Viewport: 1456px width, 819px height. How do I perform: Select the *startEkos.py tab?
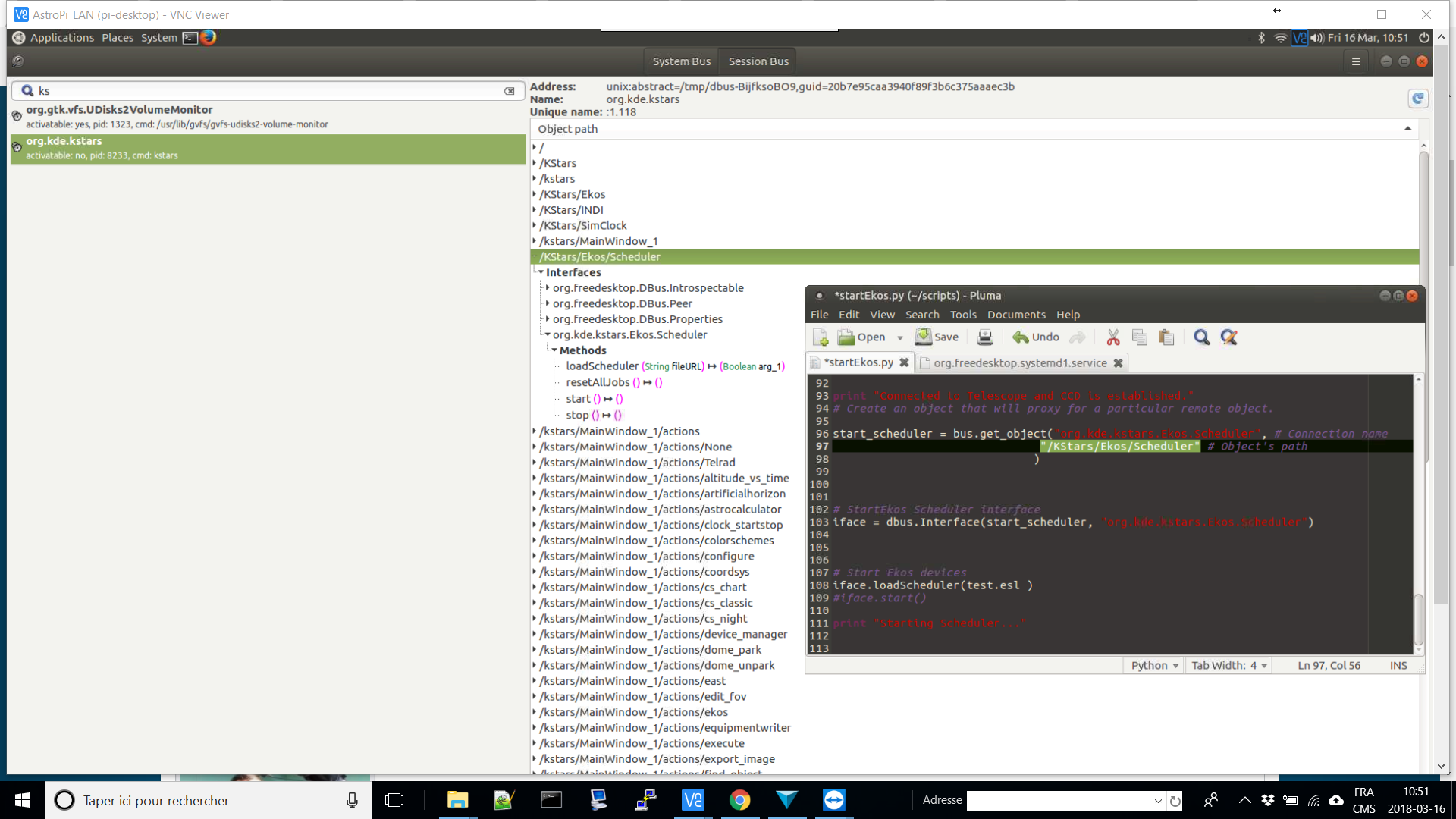[858, 362]
